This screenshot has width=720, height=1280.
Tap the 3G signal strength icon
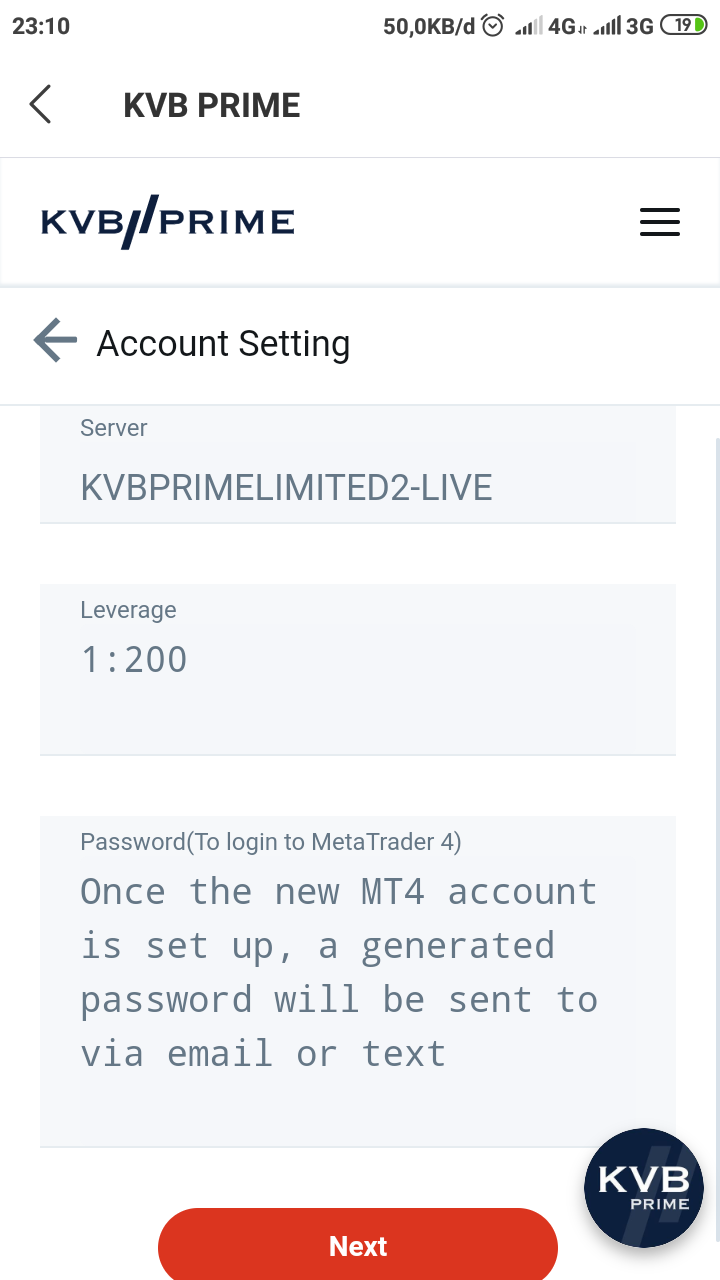point(623,26)
